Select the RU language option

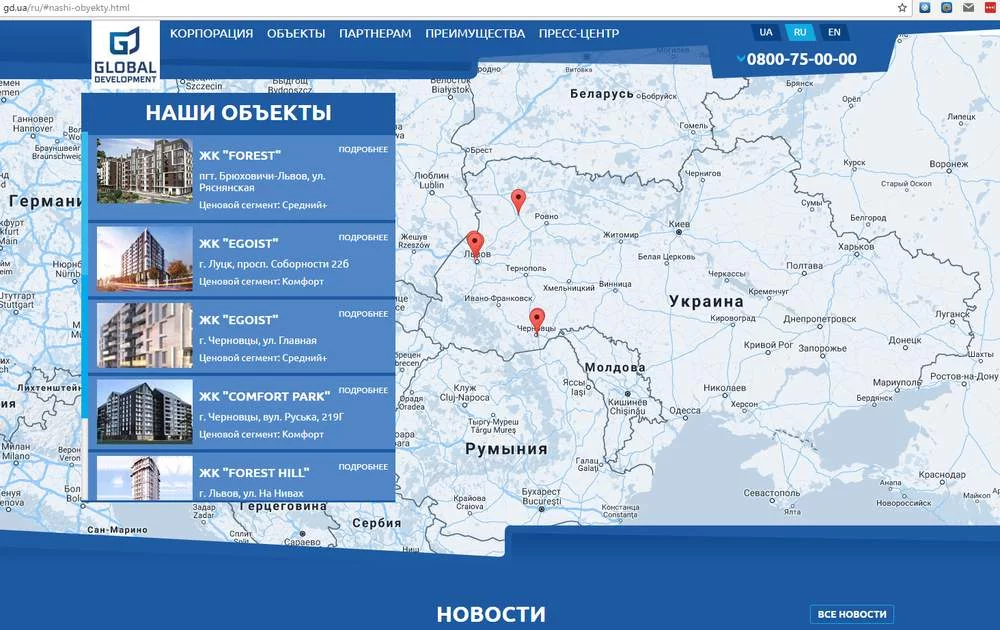click(x=800, y=32)
